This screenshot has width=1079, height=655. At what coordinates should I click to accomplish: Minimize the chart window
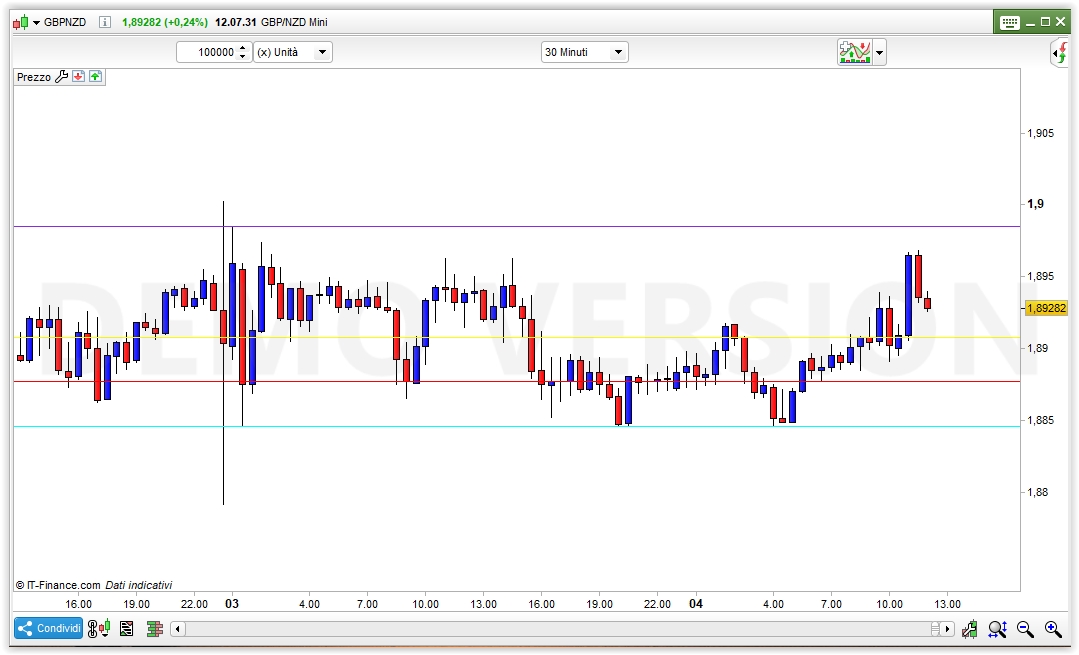pos(1030,23)
